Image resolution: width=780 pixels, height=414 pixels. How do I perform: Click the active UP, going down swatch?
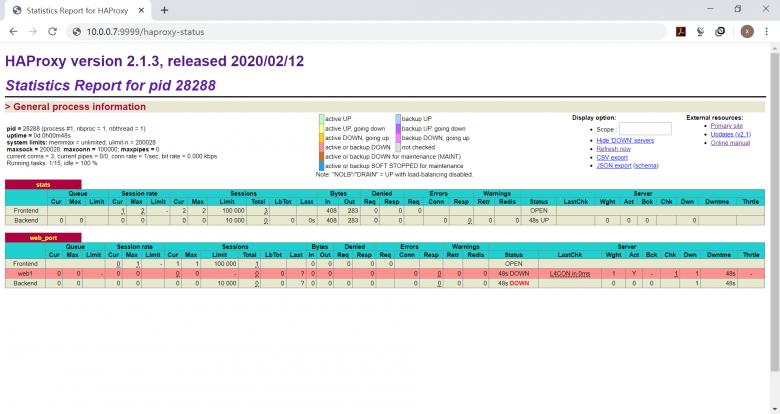coord(321,128)
